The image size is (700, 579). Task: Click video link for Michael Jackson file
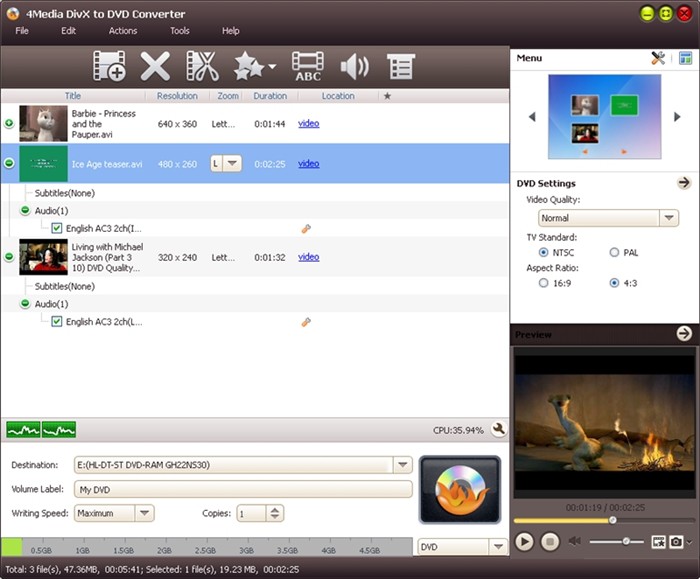(308, 257)
